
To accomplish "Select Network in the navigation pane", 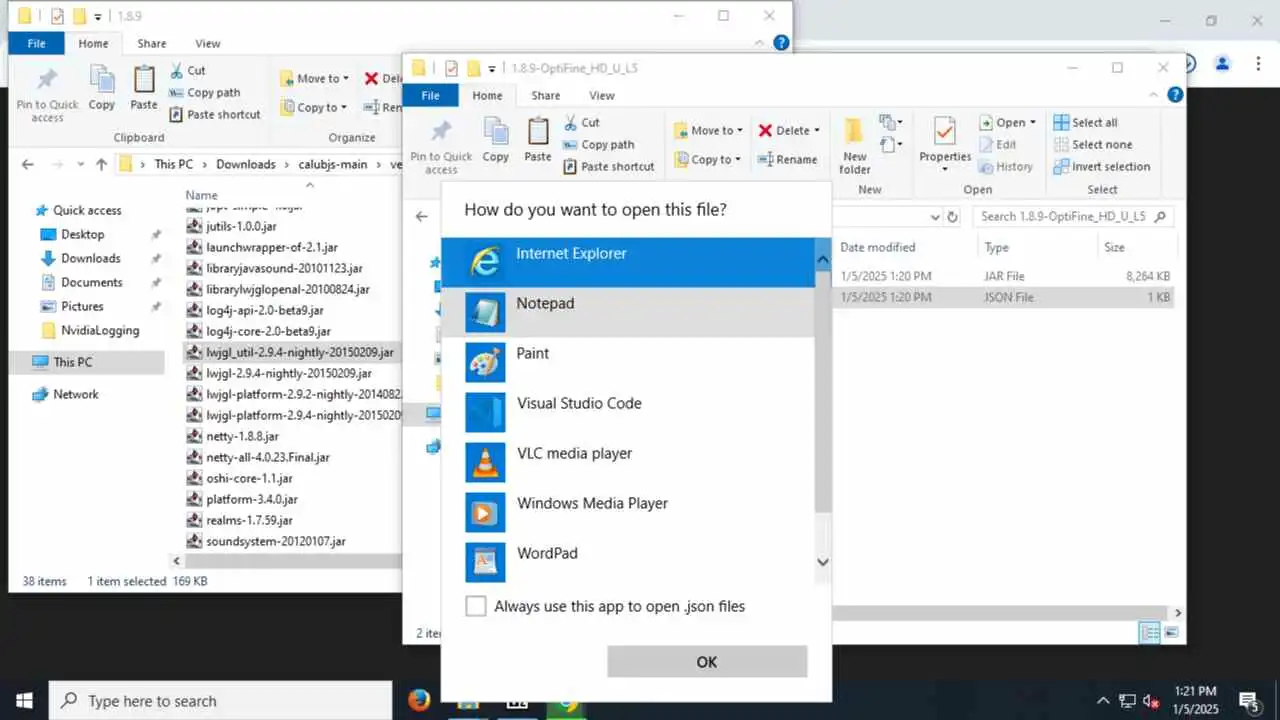I will pos(76,394).
